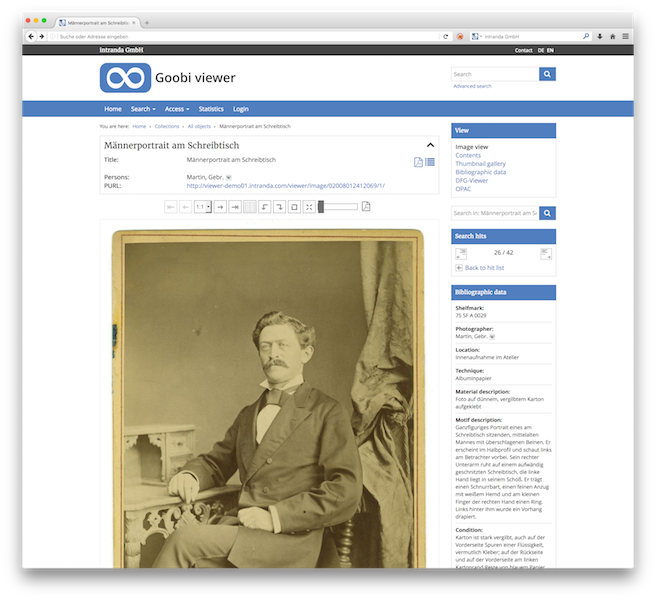Open the norm data icon next to Persons Martin, Gebr.

(229, 177)
